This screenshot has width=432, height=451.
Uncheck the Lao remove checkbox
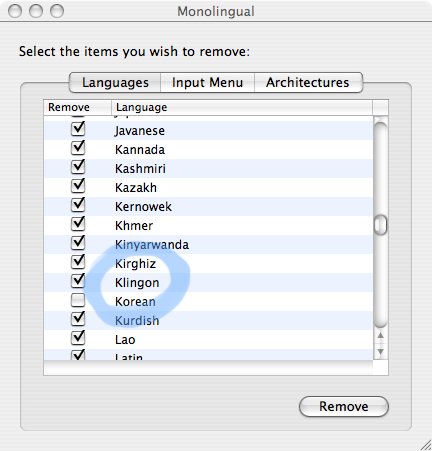tap(78, 338)
